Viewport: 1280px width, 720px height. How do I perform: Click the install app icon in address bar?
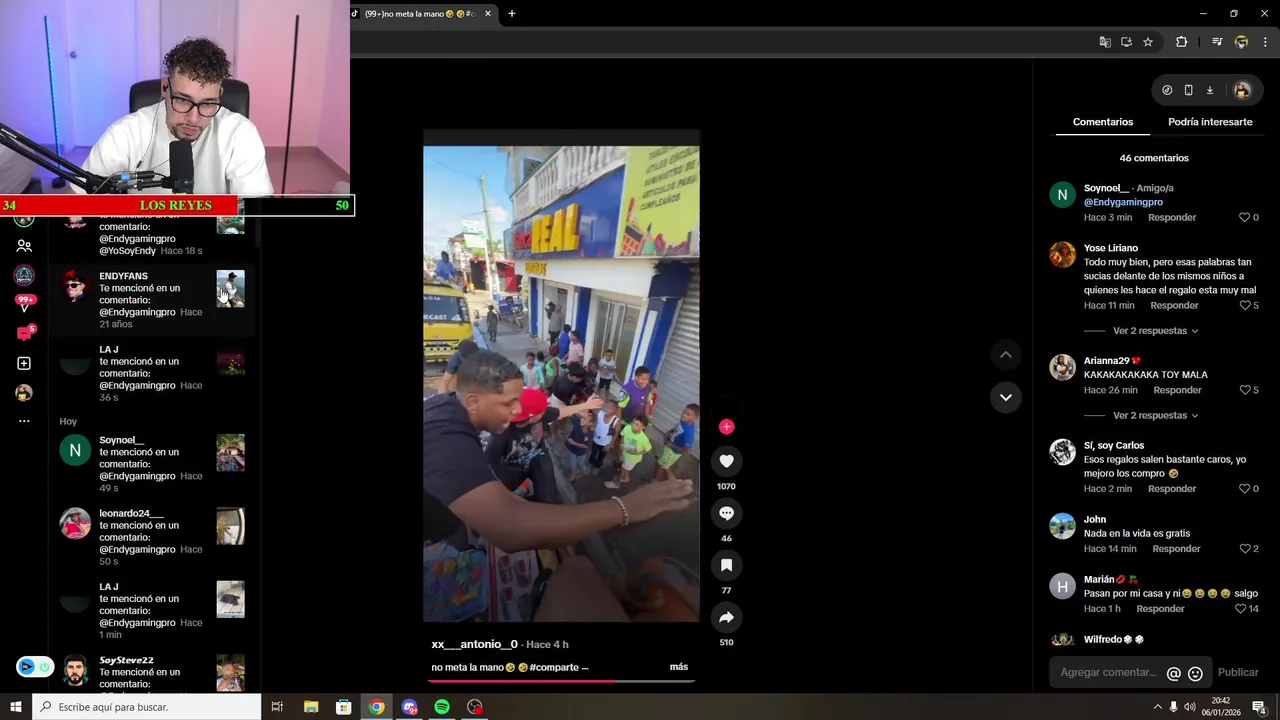pos(1126,42)
